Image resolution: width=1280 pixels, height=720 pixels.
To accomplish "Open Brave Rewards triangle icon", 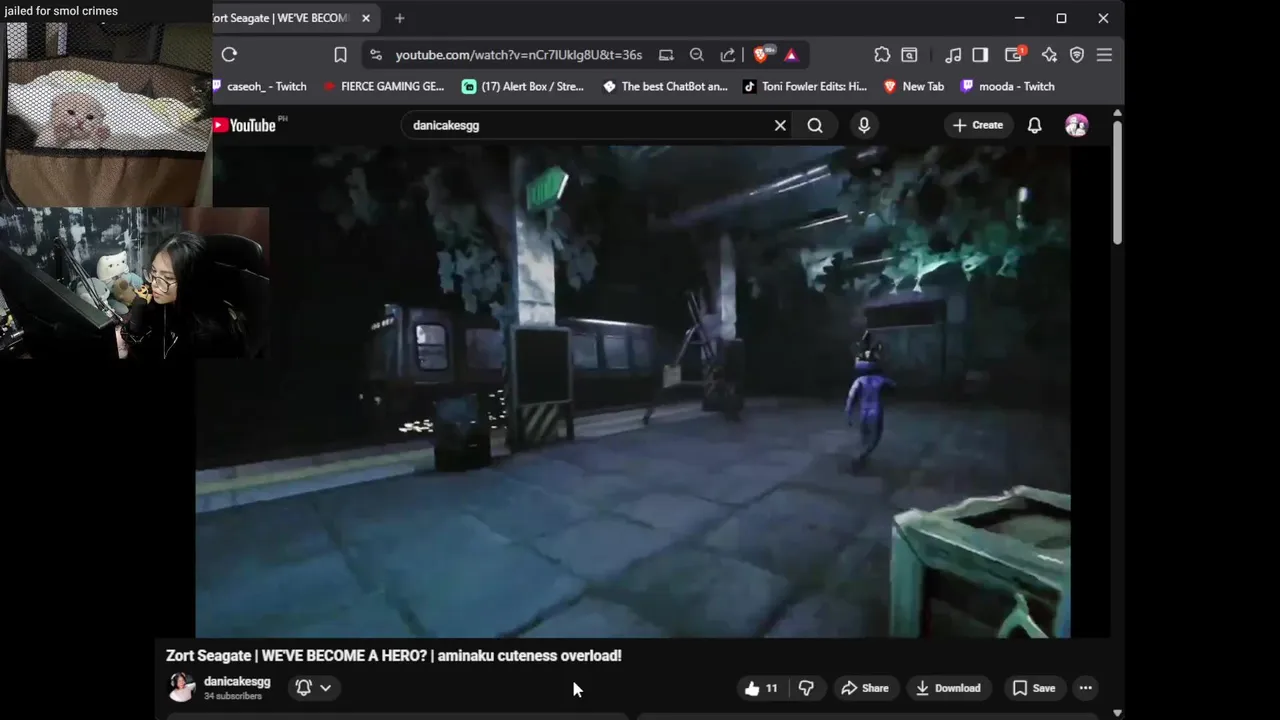I will [x=791, y=55].
